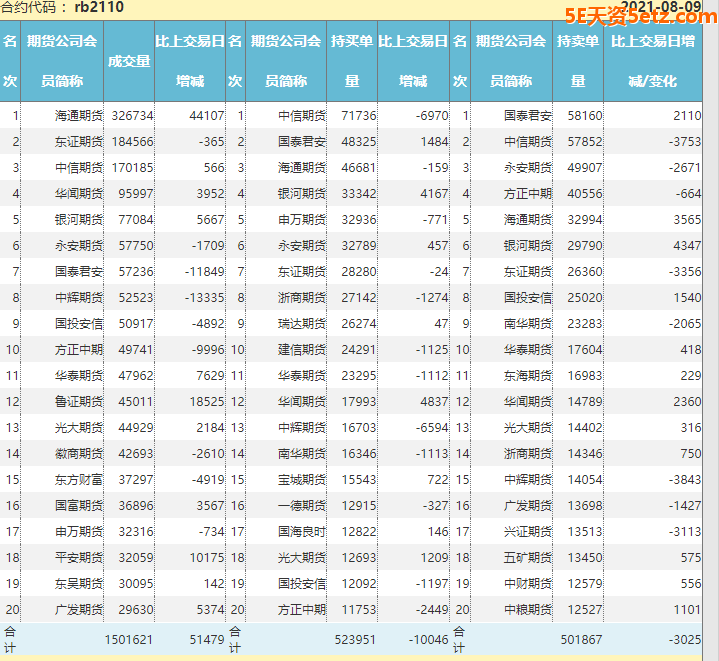Click the total trading volume 1501621
The height and width of the screenshot is (661, 719).
click(x=129, y=640)
